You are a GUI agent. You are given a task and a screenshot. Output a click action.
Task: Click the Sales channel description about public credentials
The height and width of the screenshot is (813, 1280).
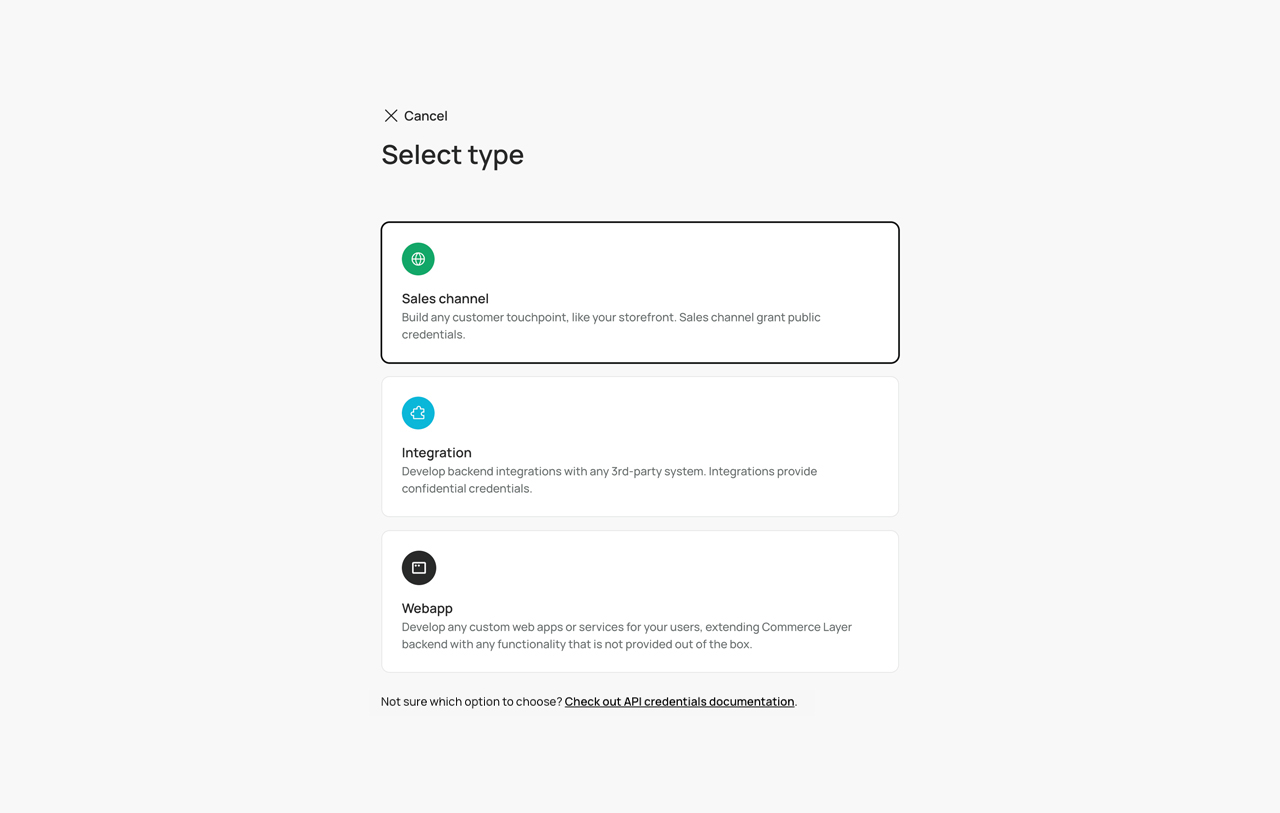(x=610, y=326)
